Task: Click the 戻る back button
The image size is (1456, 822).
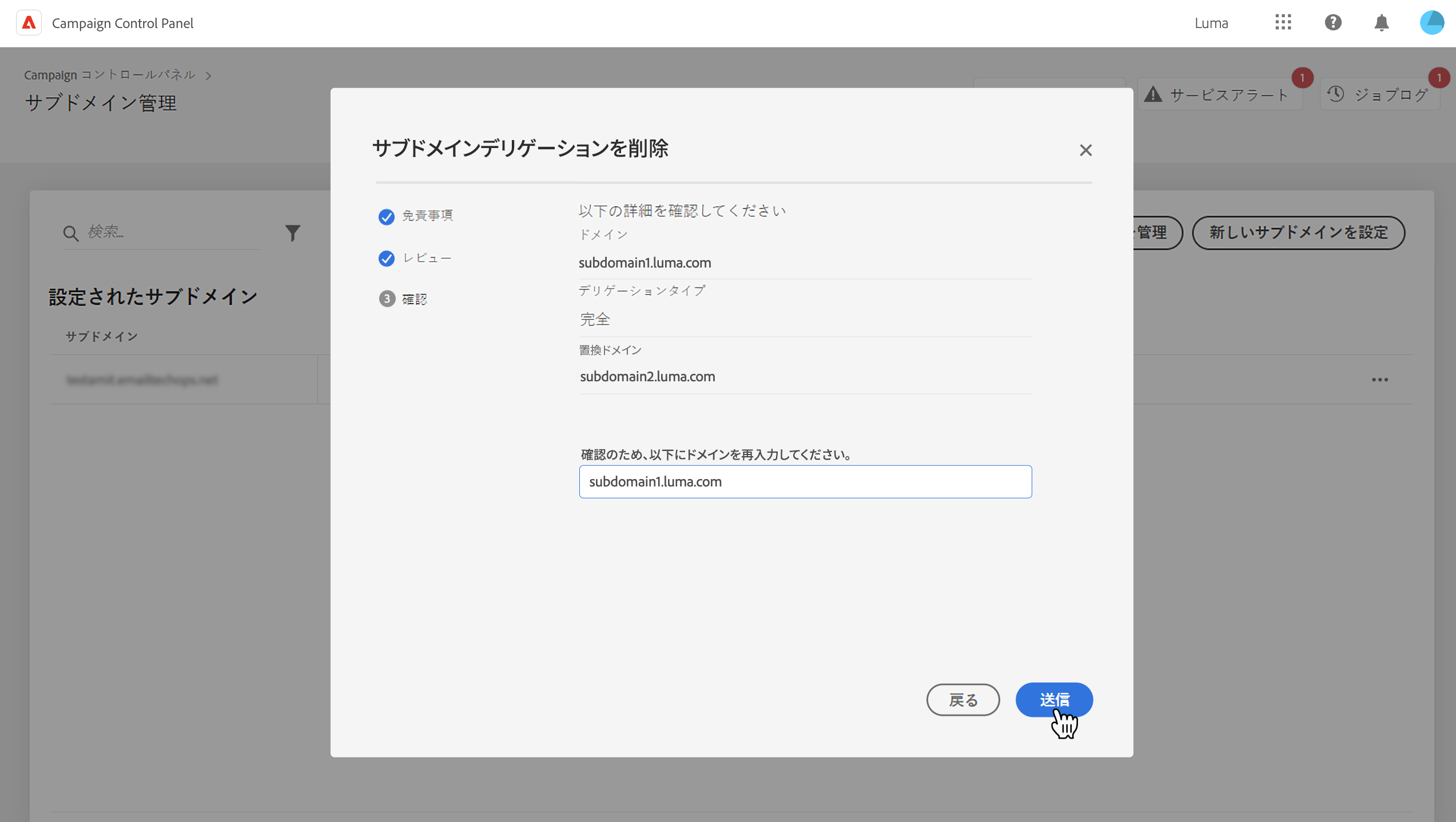Action: [963, 700]
